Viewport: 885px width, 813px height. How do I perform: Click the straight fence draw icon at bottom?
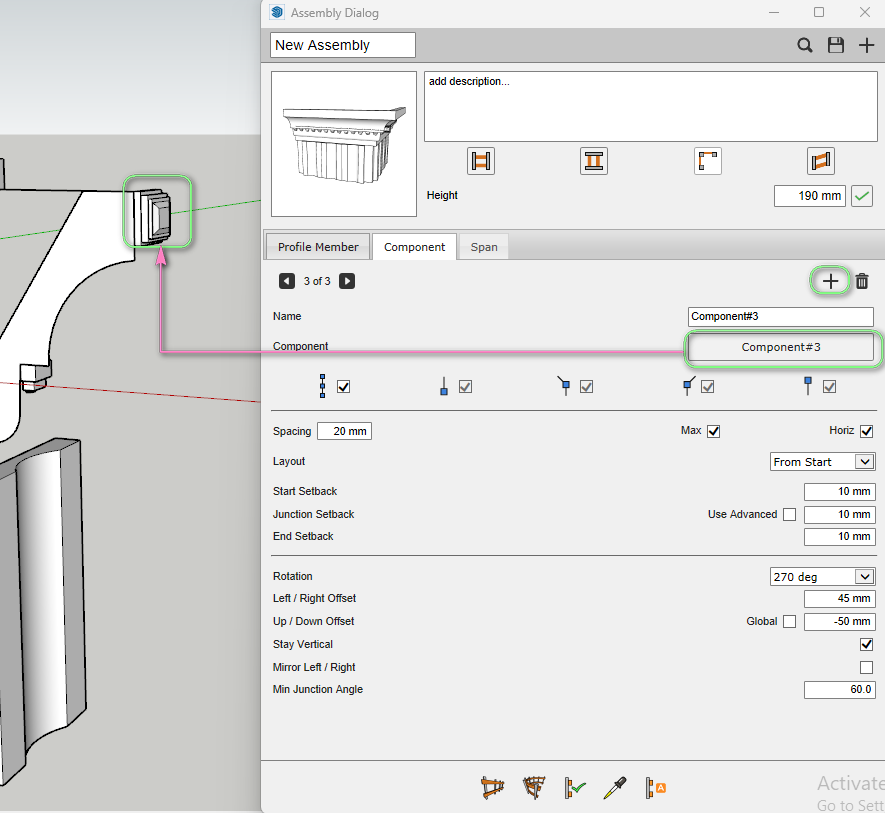(x=491, y=788)
